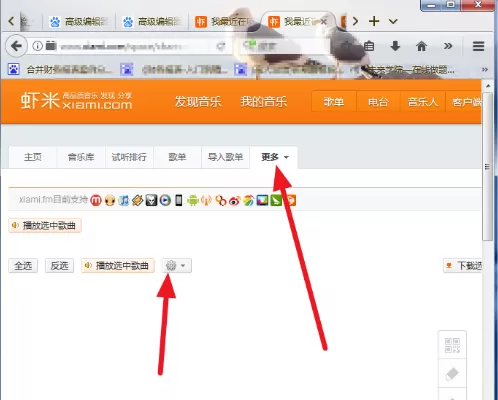Viewport: 498px width, 400px height.
Task: Expand the toolbar overflow chevrons
Action: tap(448, 46)
